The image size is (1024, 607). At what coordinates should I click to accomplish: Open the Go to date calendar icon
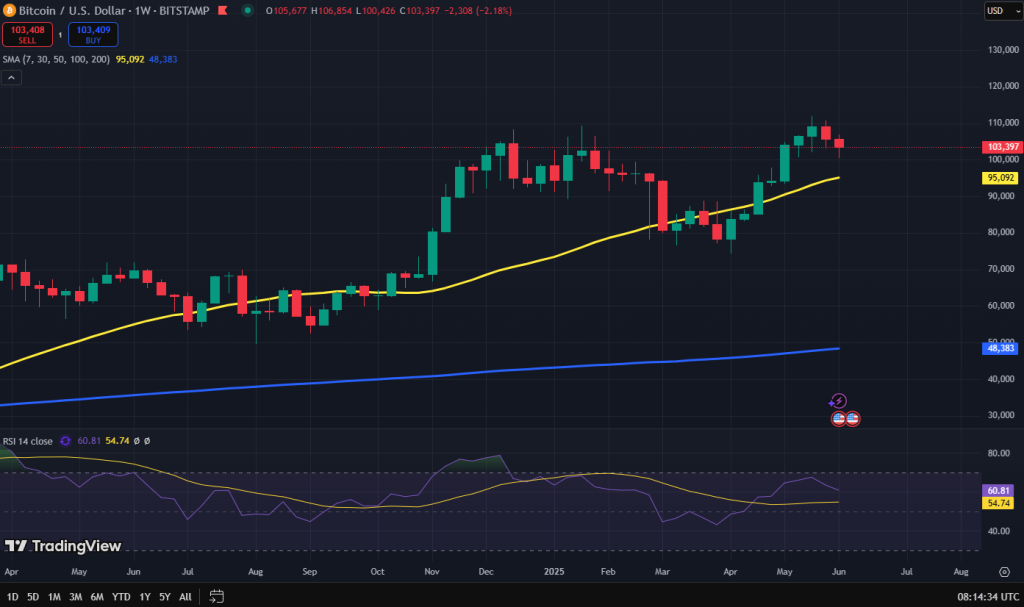[217, 597]
